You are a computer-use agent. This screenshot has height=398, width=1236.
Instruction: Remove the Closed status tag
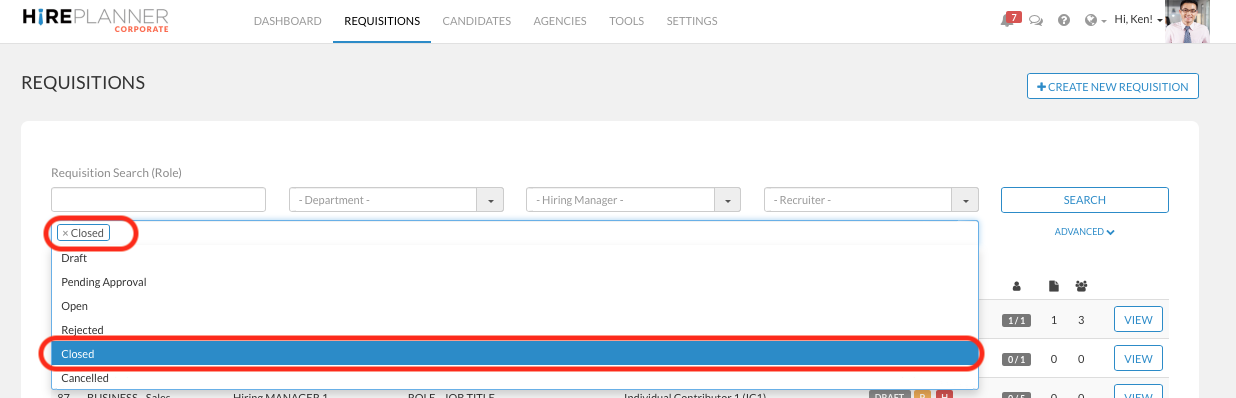coord(65,233)
